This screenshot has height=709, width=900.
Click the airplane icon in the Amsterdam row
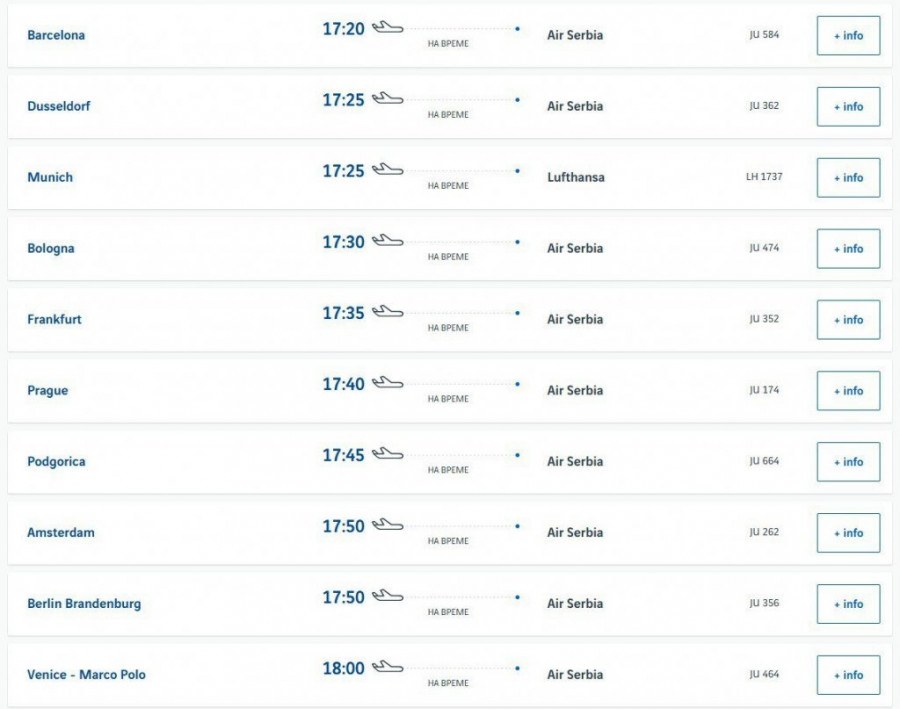(387, 525)
